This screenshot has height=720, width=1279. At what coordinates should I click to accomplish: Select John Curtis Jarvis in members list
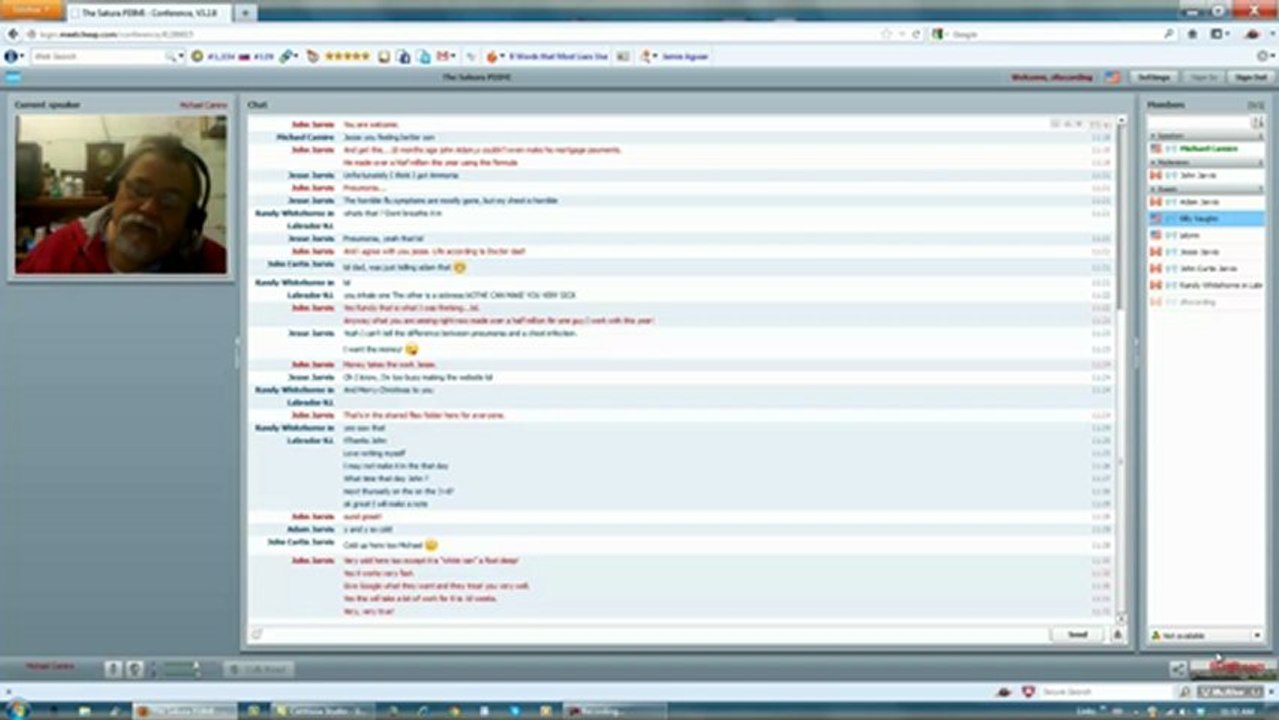click(1206, 268)
